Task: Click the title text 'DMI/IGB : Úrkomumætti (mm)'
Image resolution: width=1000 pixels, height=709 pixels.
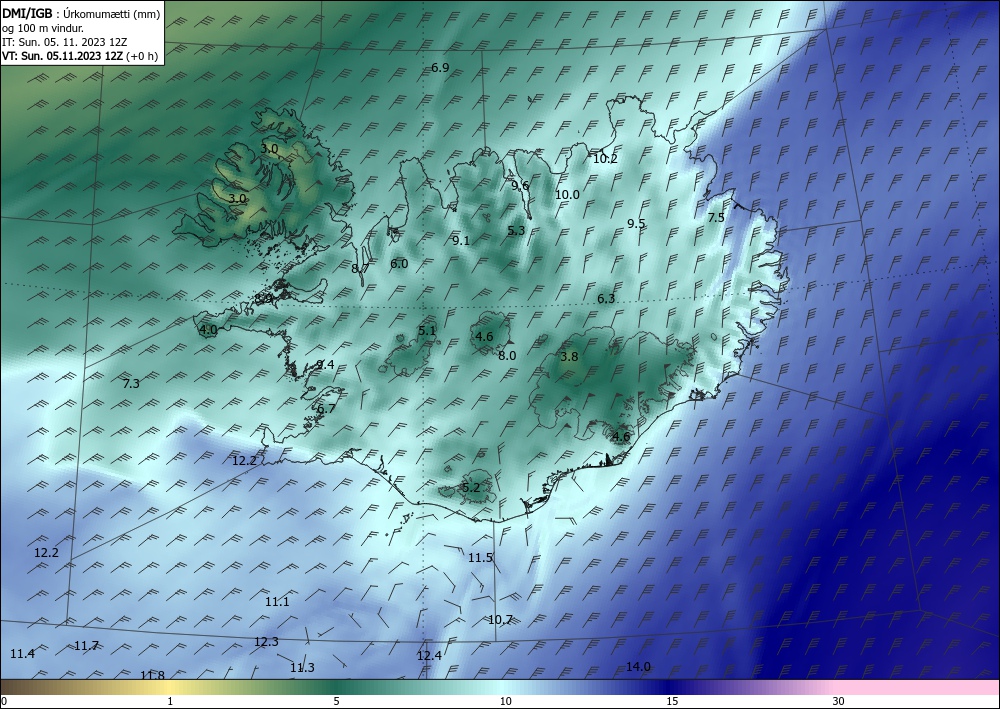Action: 81,14
